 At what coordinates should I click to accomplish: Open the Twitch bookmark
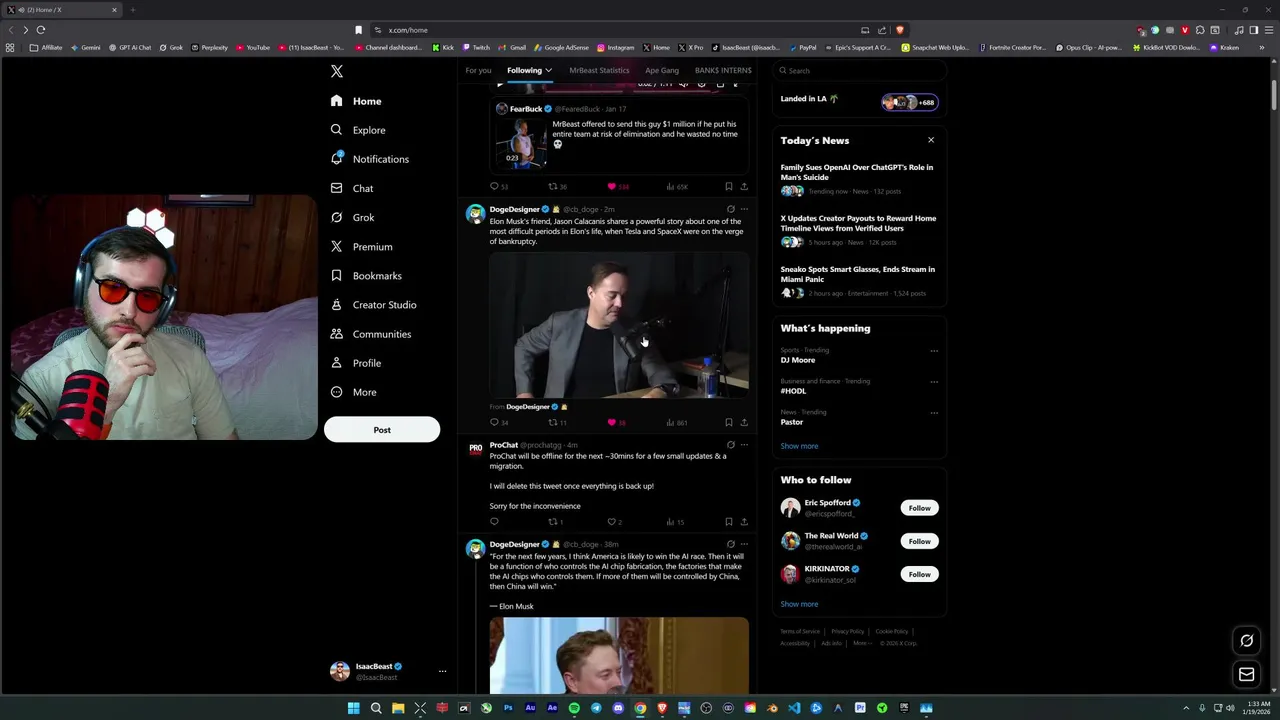tap(476, 47)
